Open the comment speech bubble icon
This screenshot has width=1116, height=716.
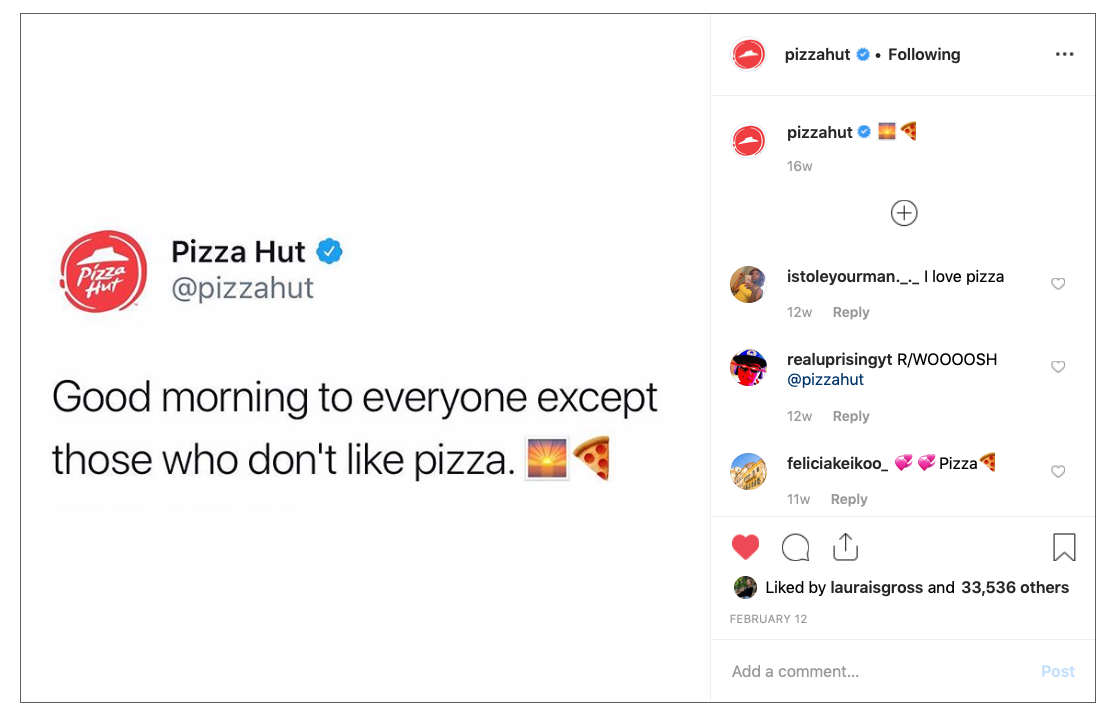pyautogui.click(x=795, y=547)
